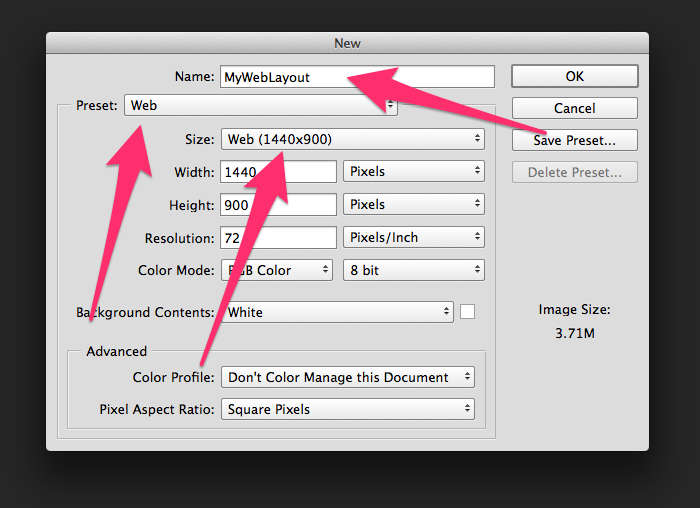The width and height of the screenshot is (700, 508).
Task: Open the Color Profile dropdown
Action: (x=347, y=377)
